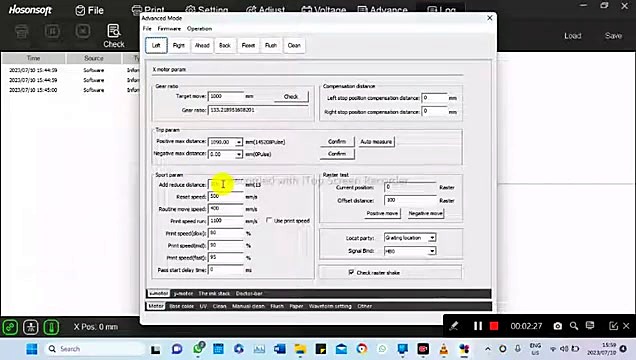Click the Reset speed input field
The height and width of the screenshot is (360, 636).
click(226, 197)
